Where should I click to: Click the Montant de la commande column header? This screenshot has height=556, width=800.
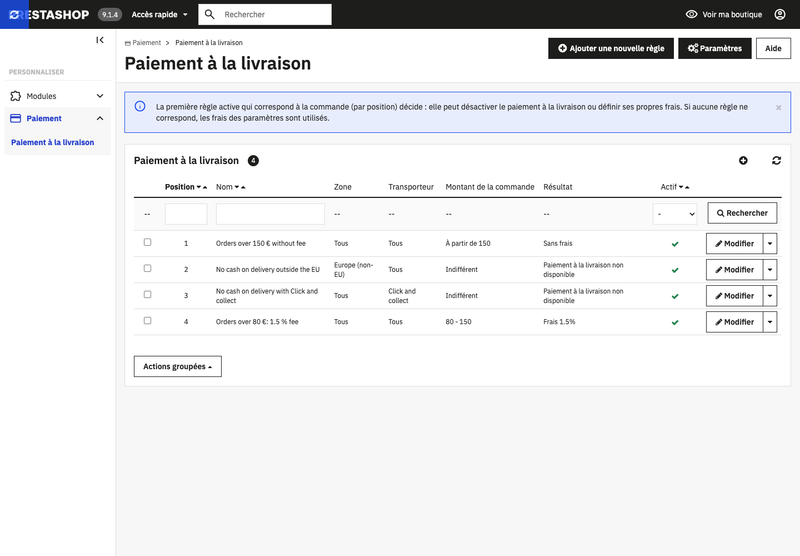490,187
